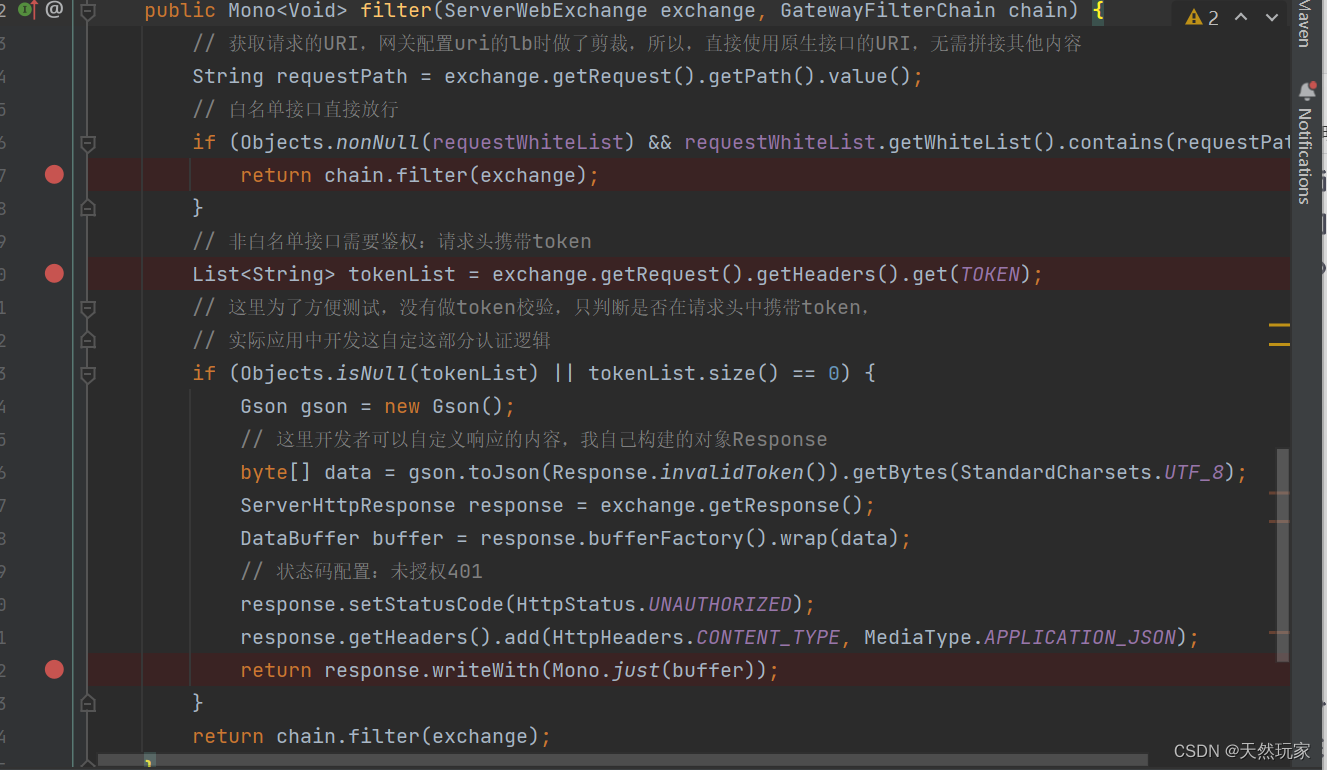
Task: Click the vertical editor scrollbar thumb
Action: [x=1283, y=556]
